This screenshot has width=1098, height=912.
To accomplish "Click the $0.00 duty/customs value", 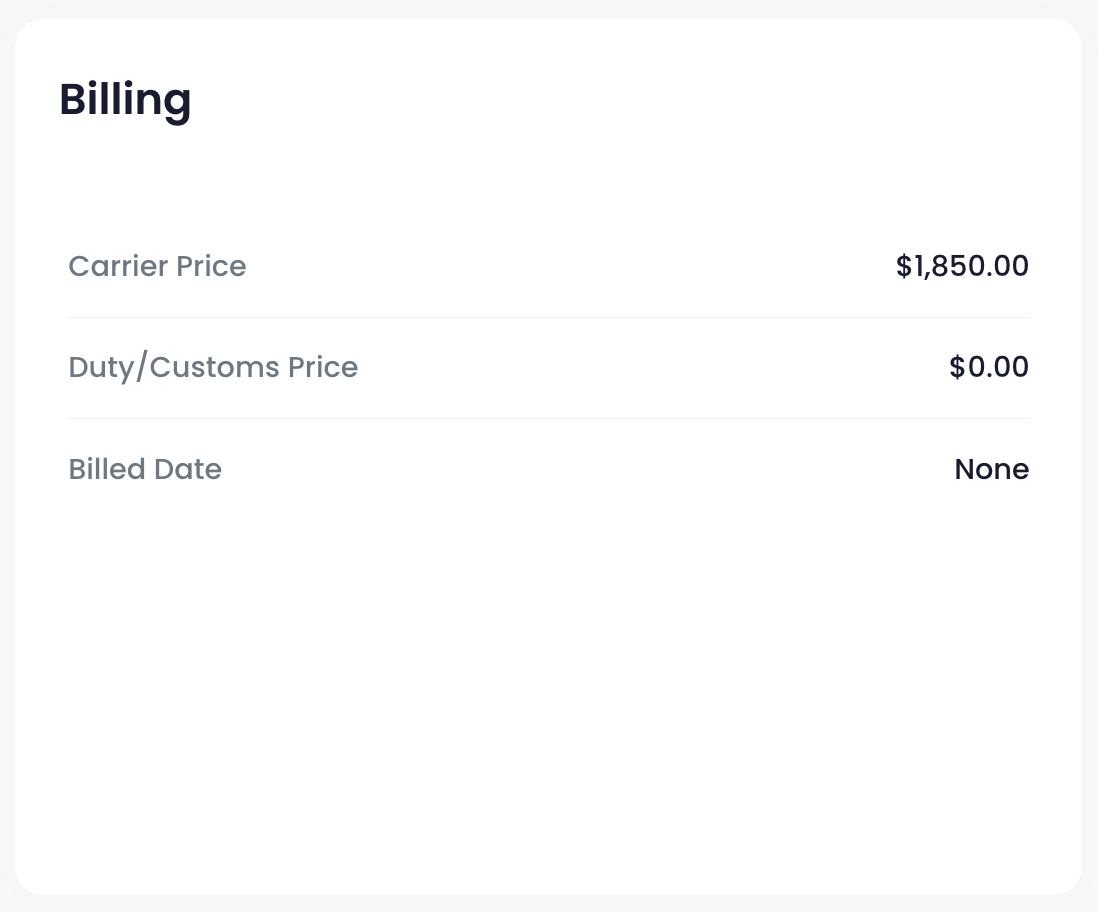I will coord(989,367).
